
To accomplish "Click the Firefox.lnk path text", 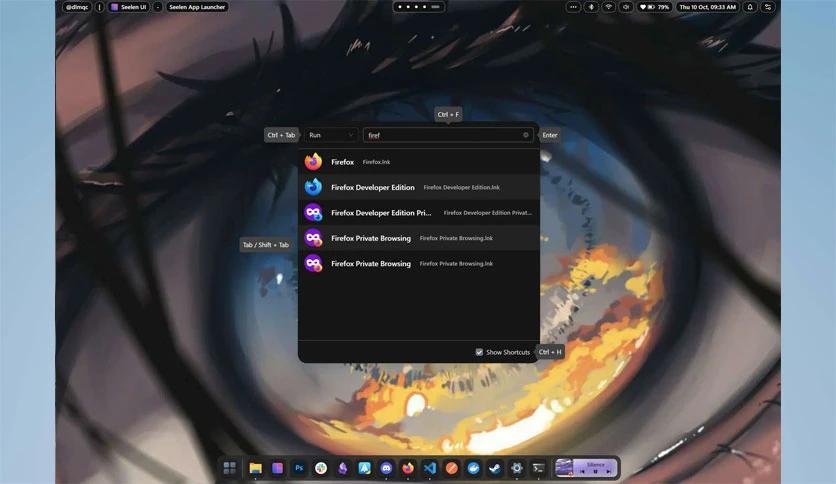I will coord(376,162).
